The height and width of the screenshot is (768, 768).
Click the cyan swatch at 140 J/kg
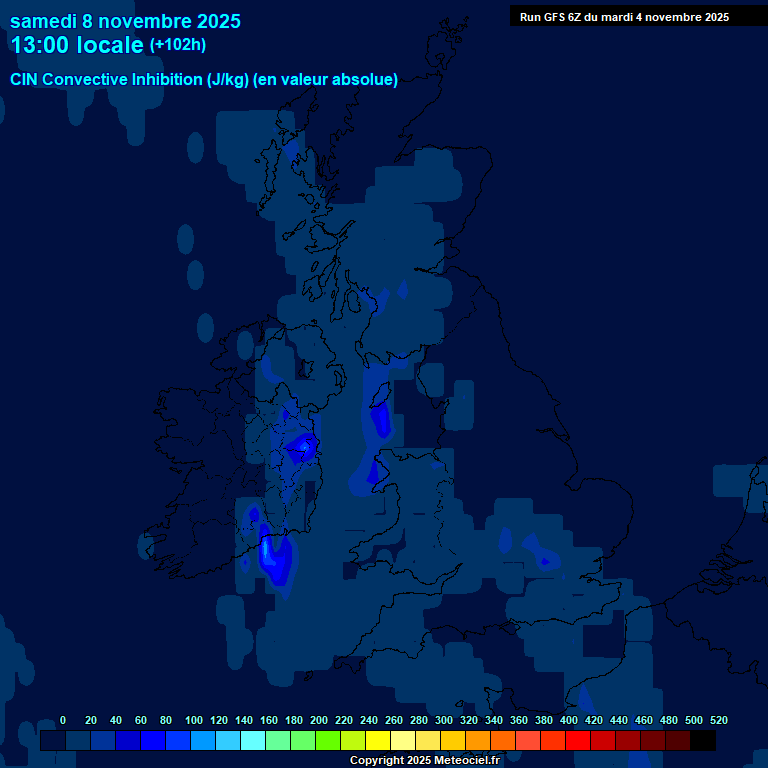[x=253, y=741]
